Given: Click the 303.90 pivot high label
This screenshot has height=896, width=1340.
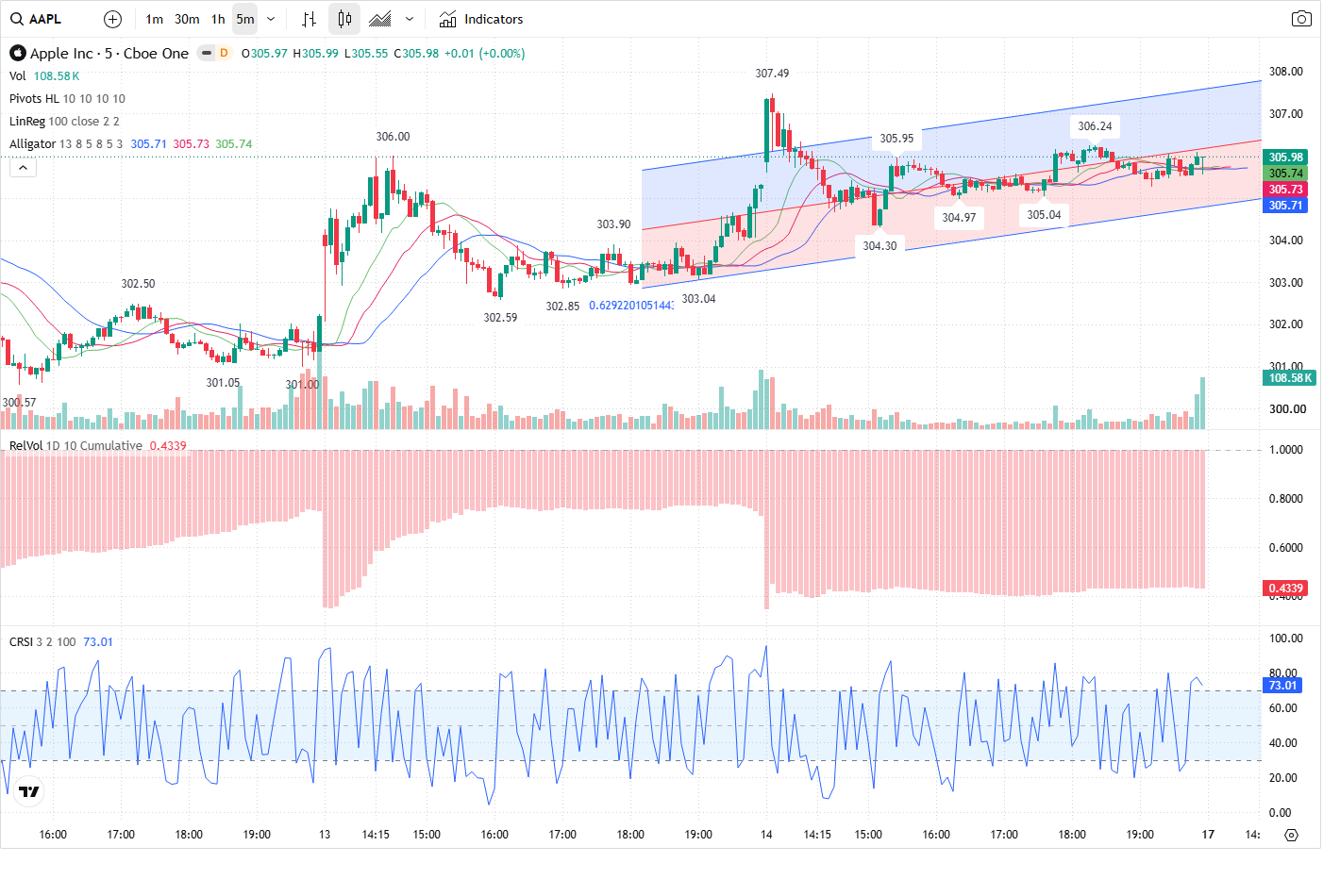Looking at the screenshot, I should click(613, 224).
